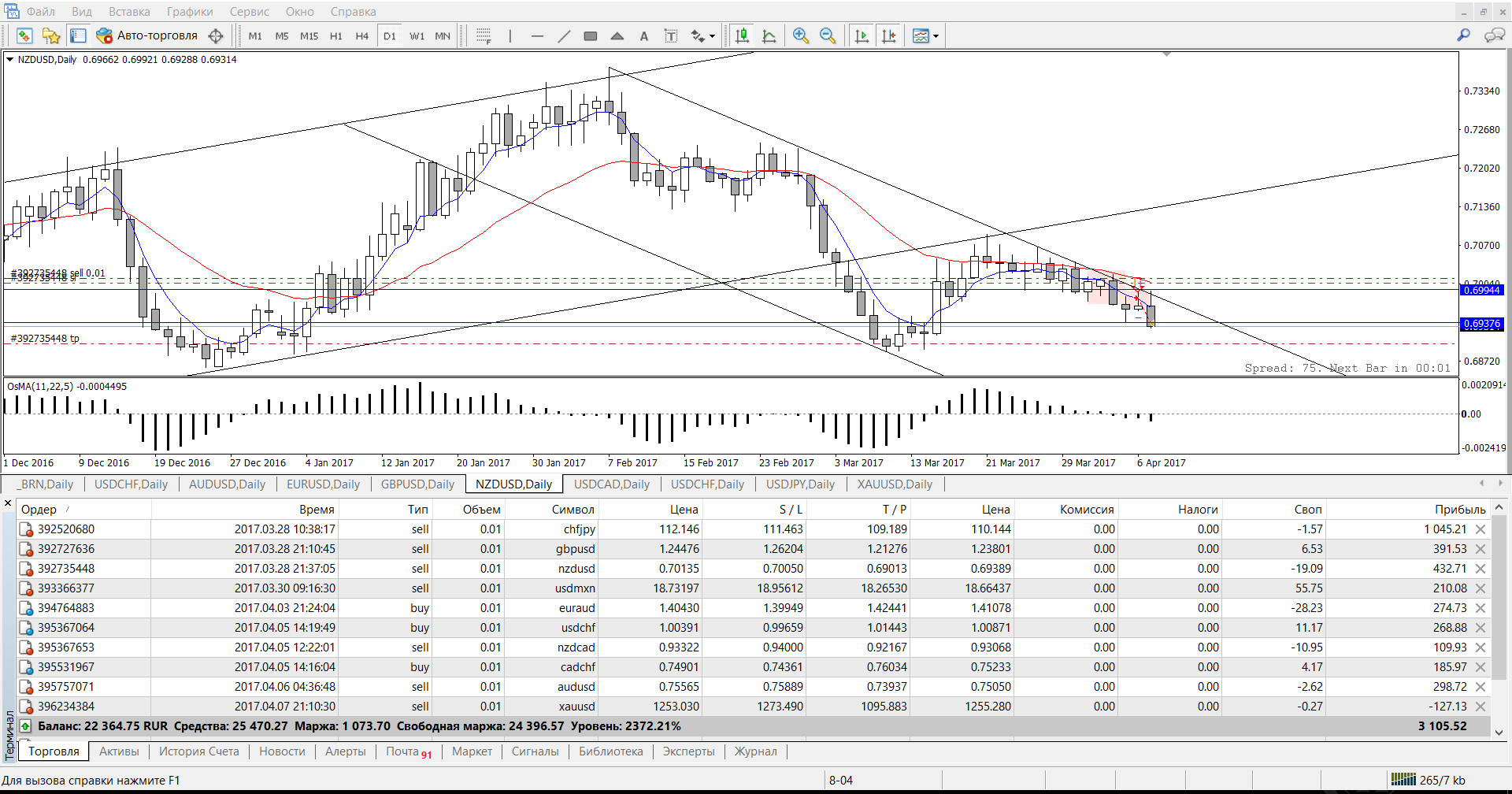1512x794 pixels.
Task: Zoom out of the chart
Action: coord(828,35)
